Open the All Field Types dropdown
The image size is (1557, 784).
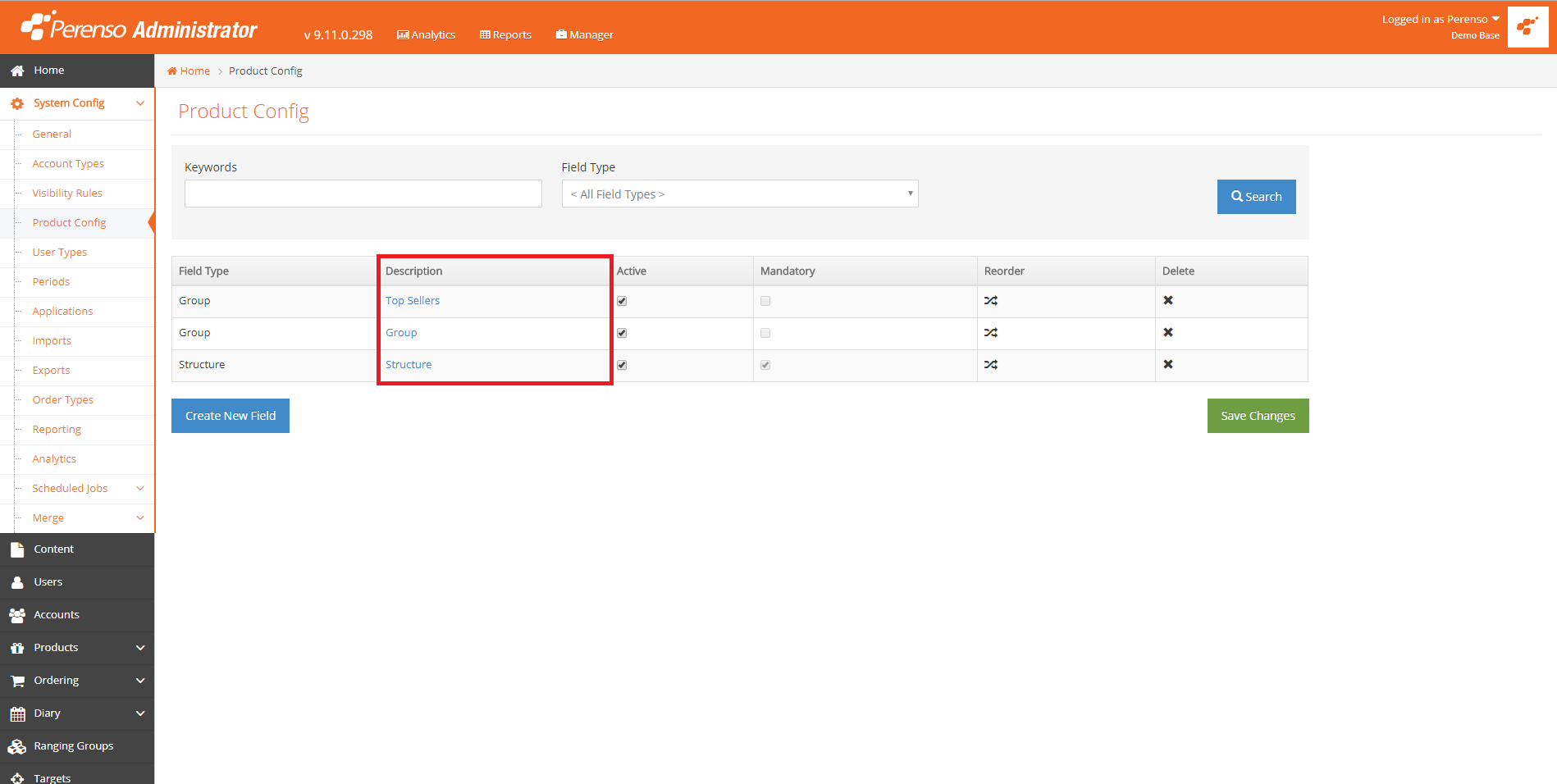(740, 194)
